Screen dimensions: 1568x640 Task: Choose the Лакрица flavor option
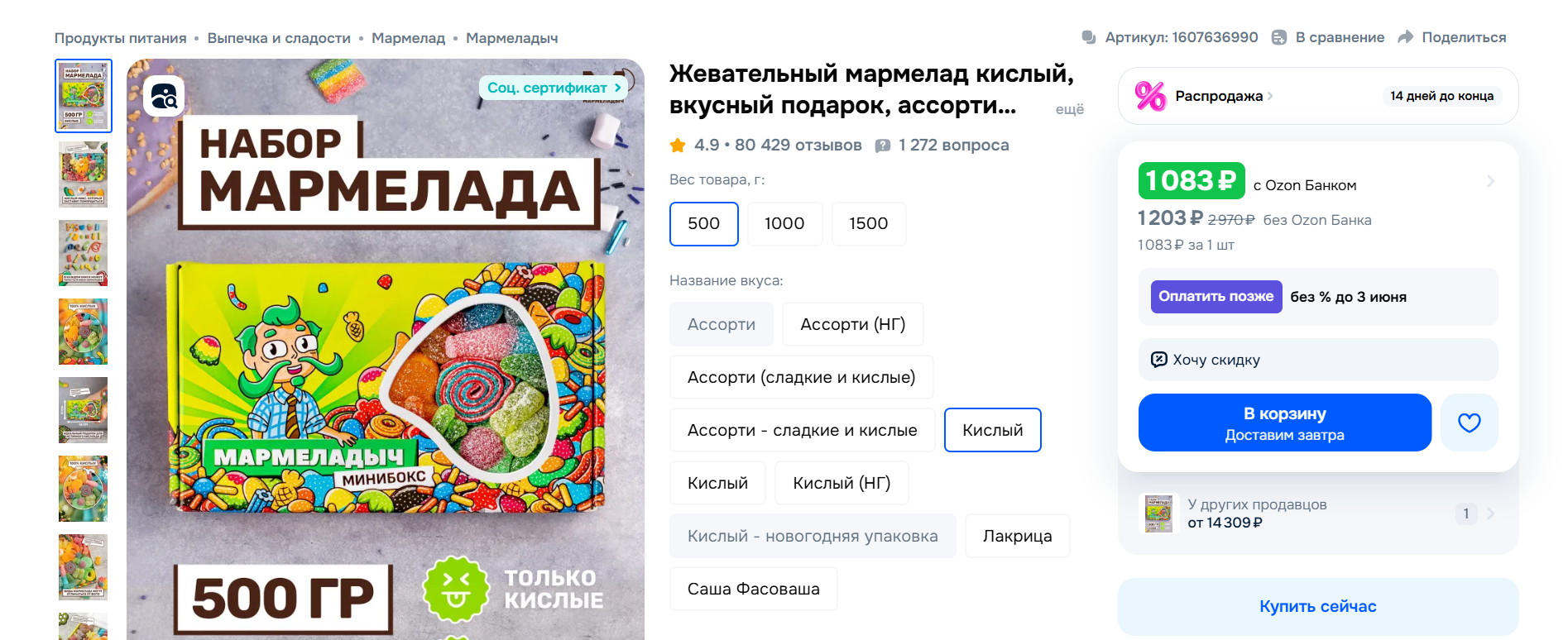(x=1017, y=536)
